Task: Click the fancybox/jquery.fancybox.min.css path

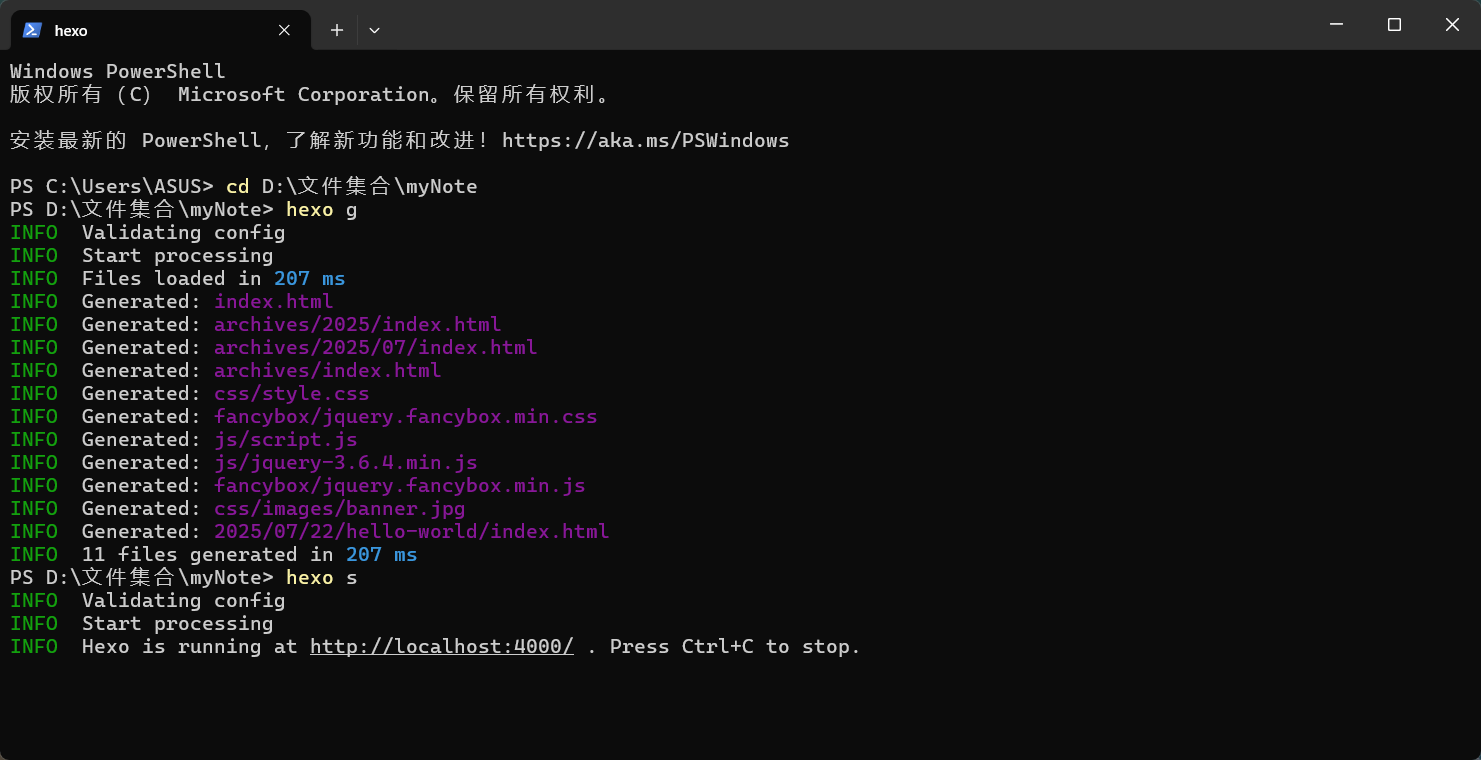Action: [x=405, y=417]
